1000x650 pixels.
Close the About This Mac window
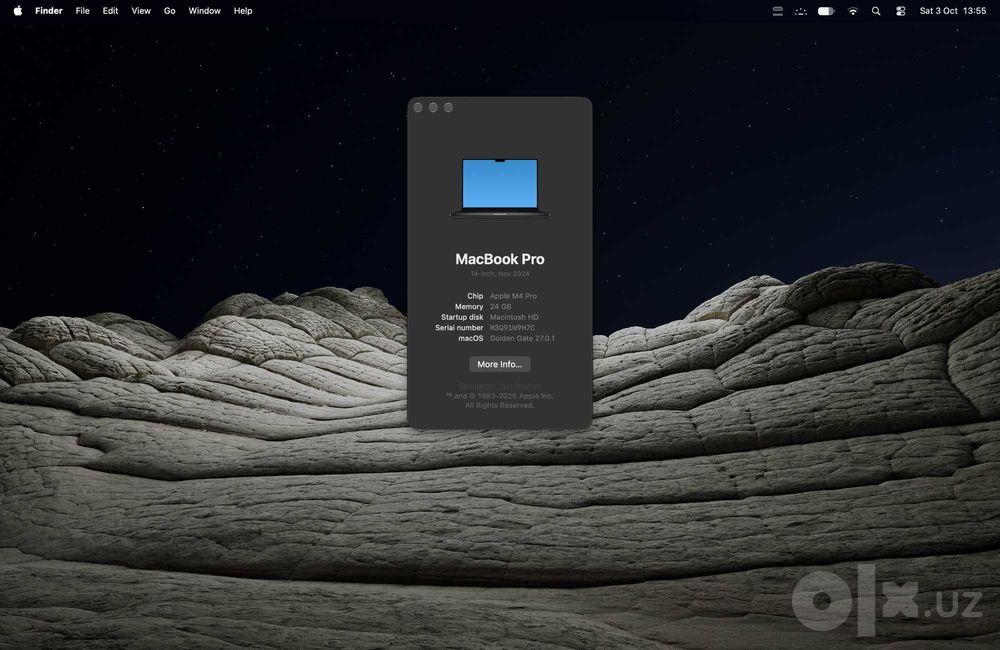tap(418, 107)
